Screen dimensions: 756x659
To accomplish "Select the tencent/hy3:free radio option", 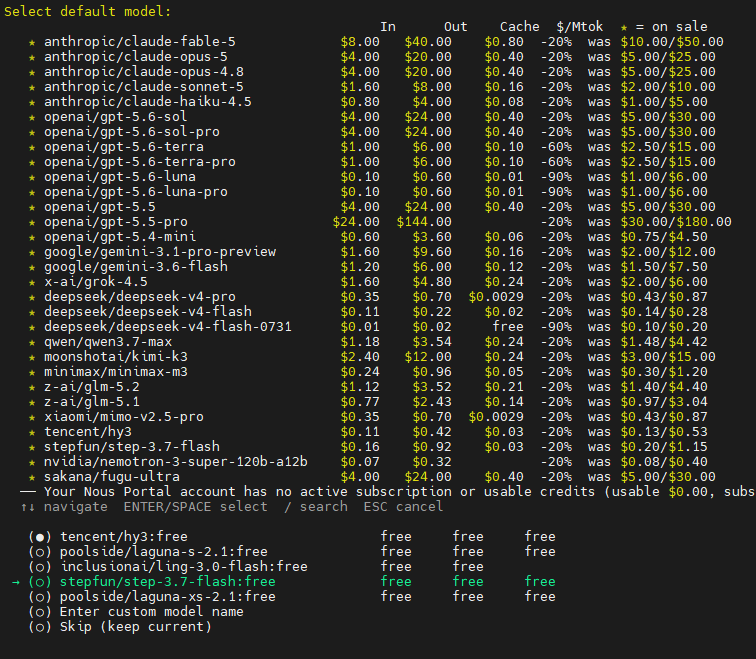I will click(40, 537).
